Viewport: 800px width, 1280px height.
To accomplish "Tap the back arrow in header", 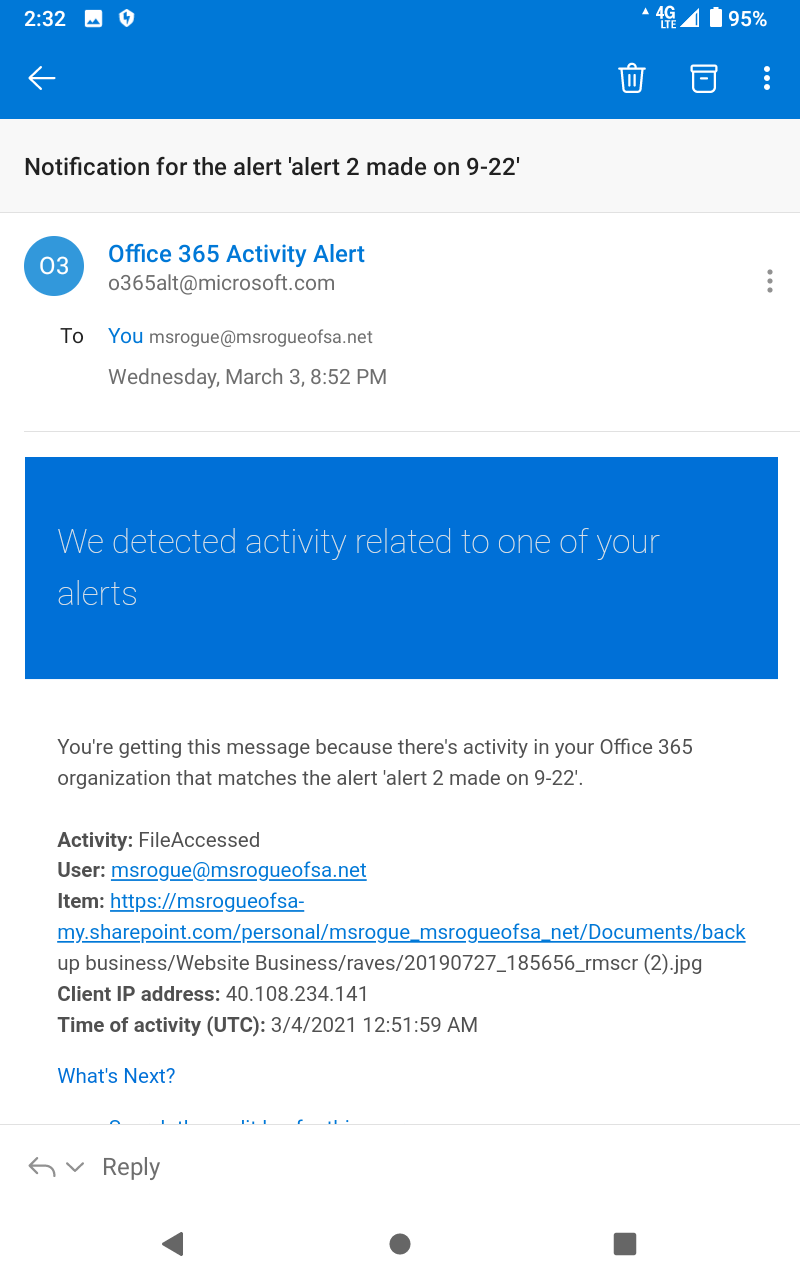I will (x=42, y=78).
